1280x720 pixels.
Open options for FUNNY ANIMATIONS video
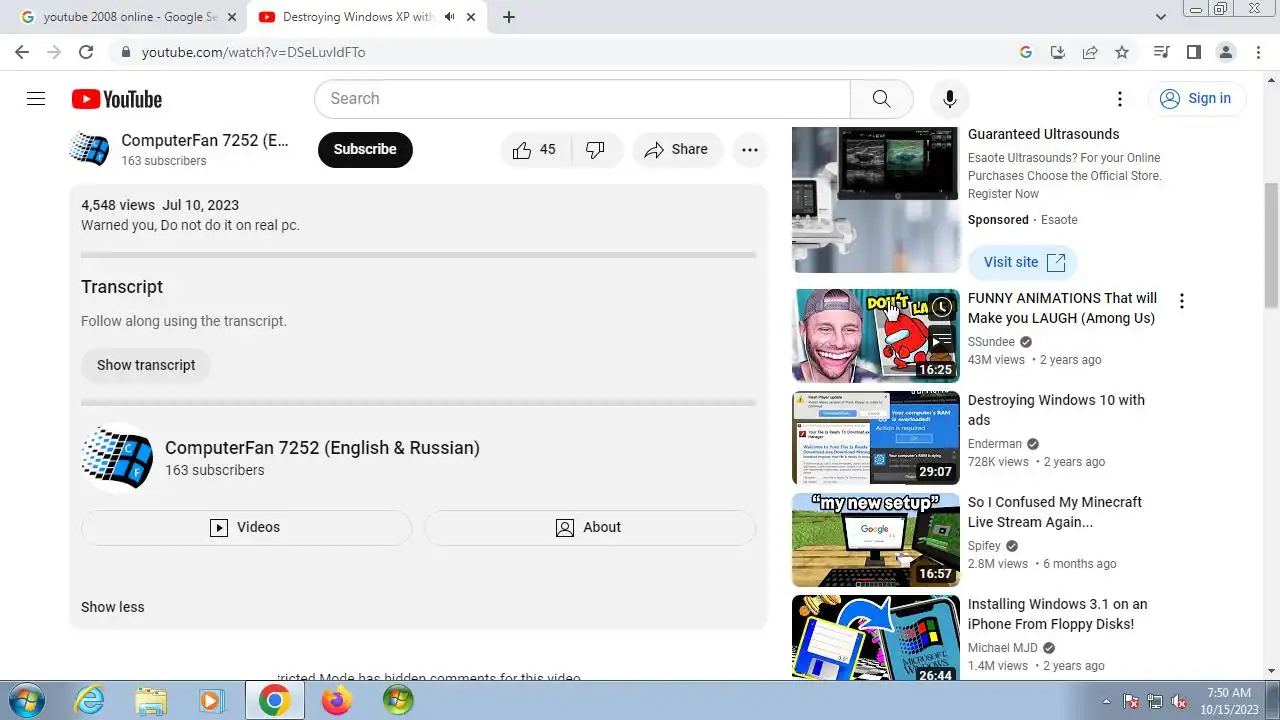point(1181,301)
